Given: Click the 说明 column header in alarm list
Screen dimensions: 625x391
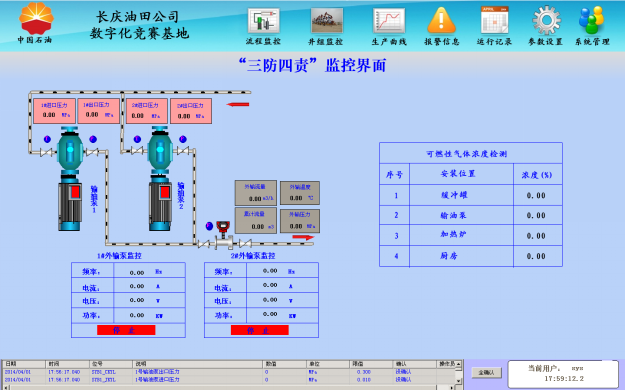Looking at the screenshot, I should pyautogui.click(x=197, y=364).
